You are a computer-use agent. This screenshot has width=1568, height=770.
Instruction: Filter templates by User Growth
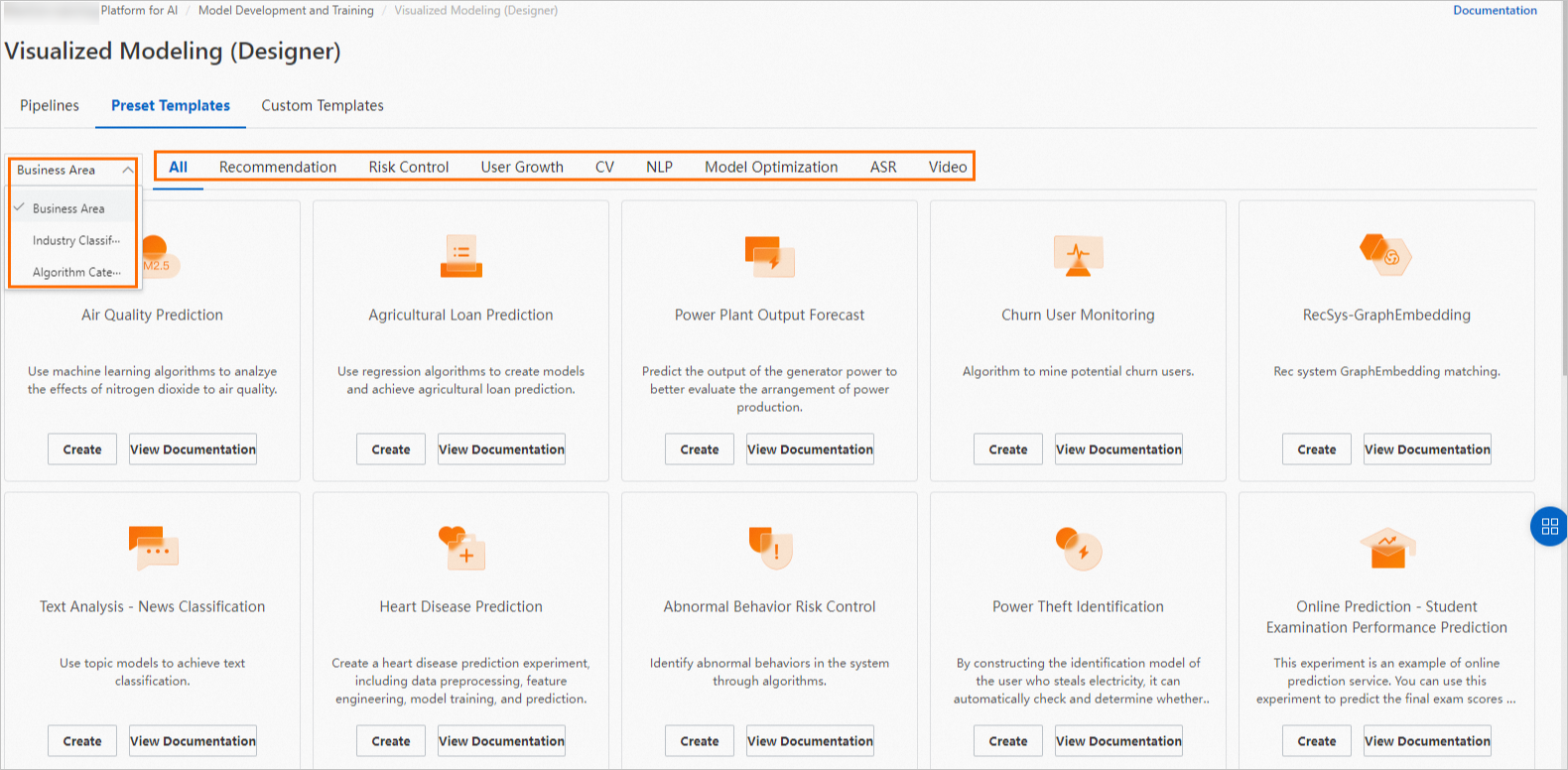pyautogui.click(x=522, y=167)
